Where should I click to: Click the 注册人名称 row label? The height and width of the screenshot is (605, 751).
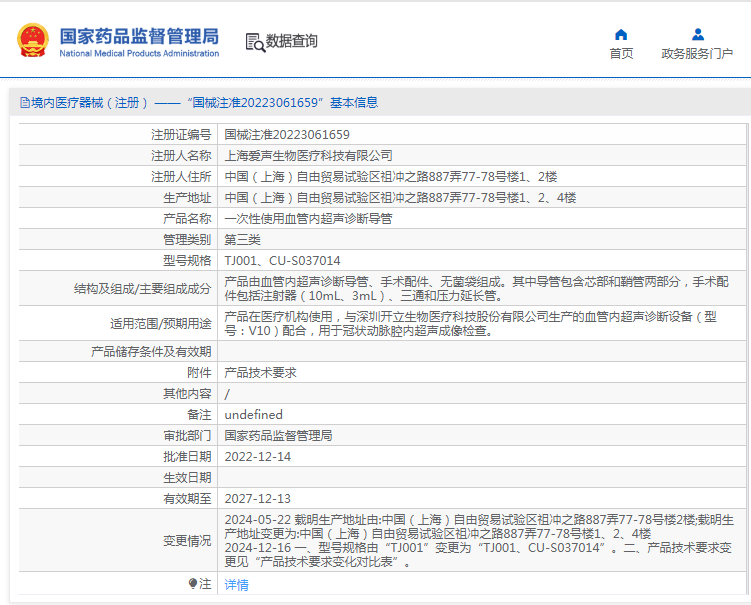tap(181, 156)
